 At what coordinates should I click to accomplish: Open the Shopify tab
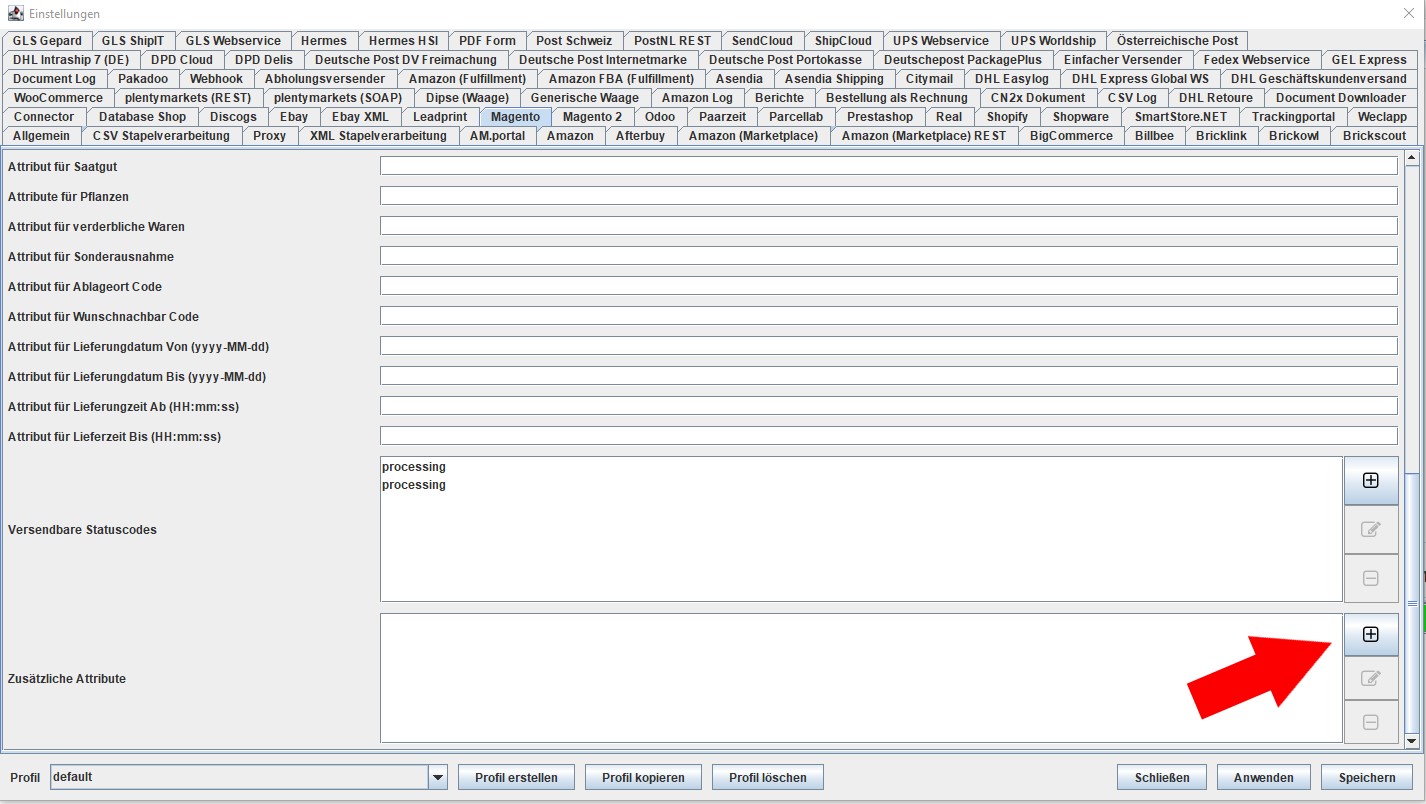pos(1007,117)
